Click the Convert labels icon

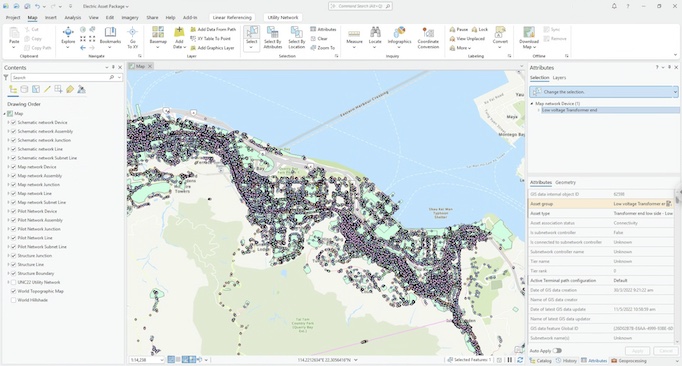pos(500,32)
